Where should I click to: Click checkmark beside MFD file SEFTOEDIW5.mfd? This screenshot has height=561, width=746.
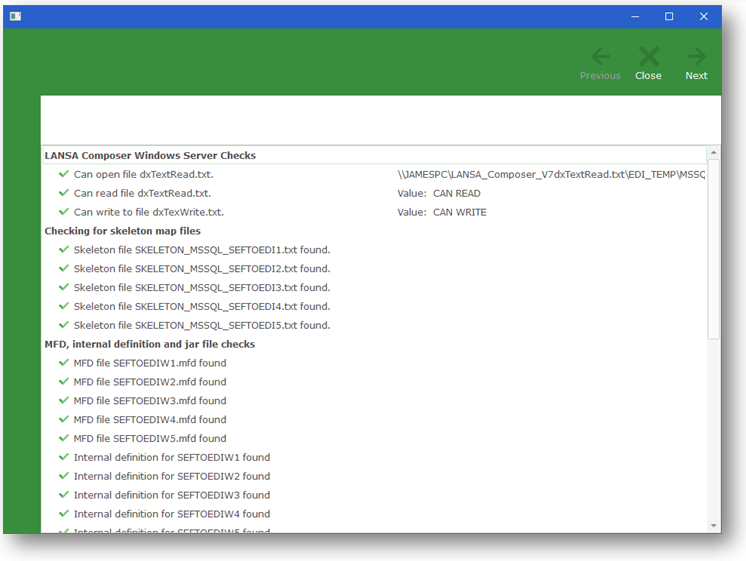[64, 438]
